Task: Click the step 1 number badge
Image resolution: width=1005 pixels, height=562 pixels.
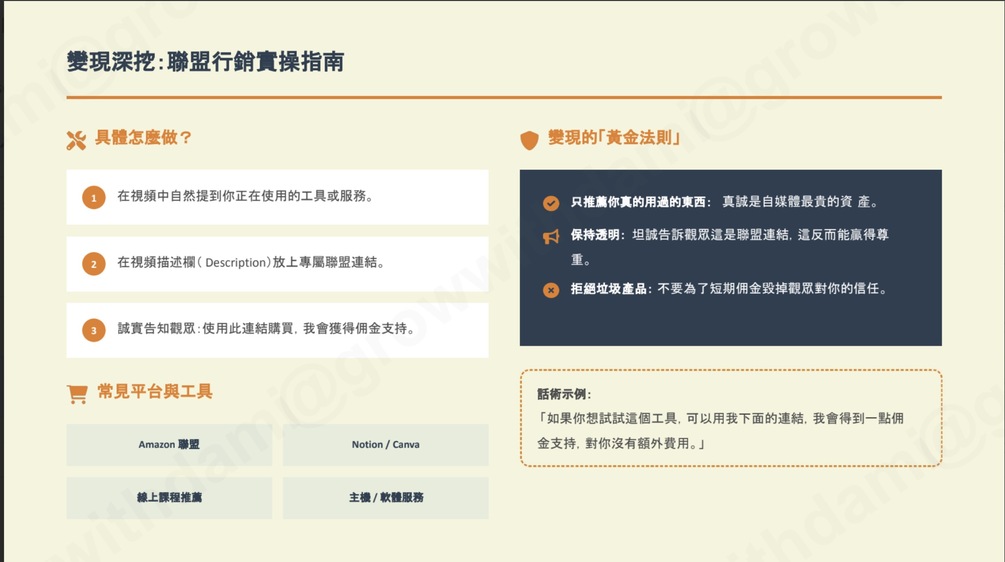Action: click(94, 197)
